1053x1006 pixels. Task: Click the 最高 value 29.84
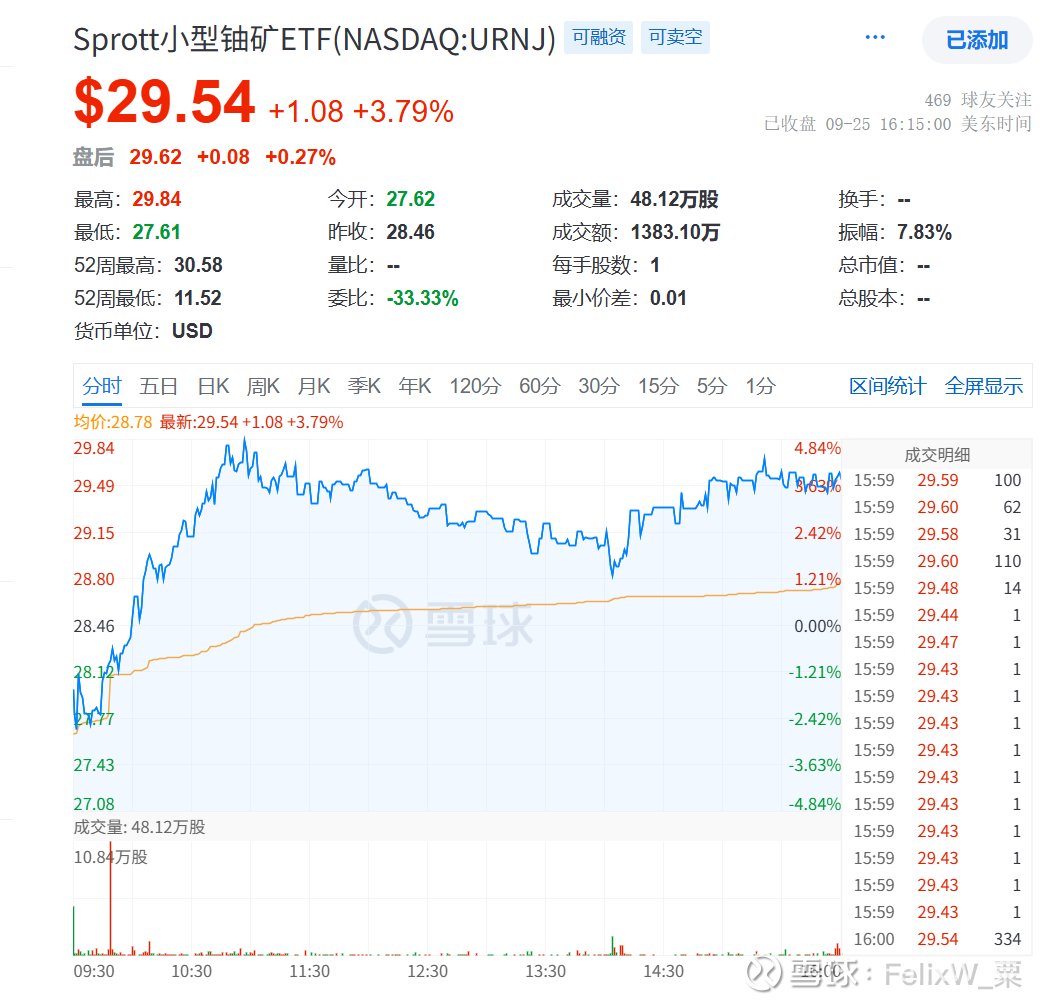(156, 199)
